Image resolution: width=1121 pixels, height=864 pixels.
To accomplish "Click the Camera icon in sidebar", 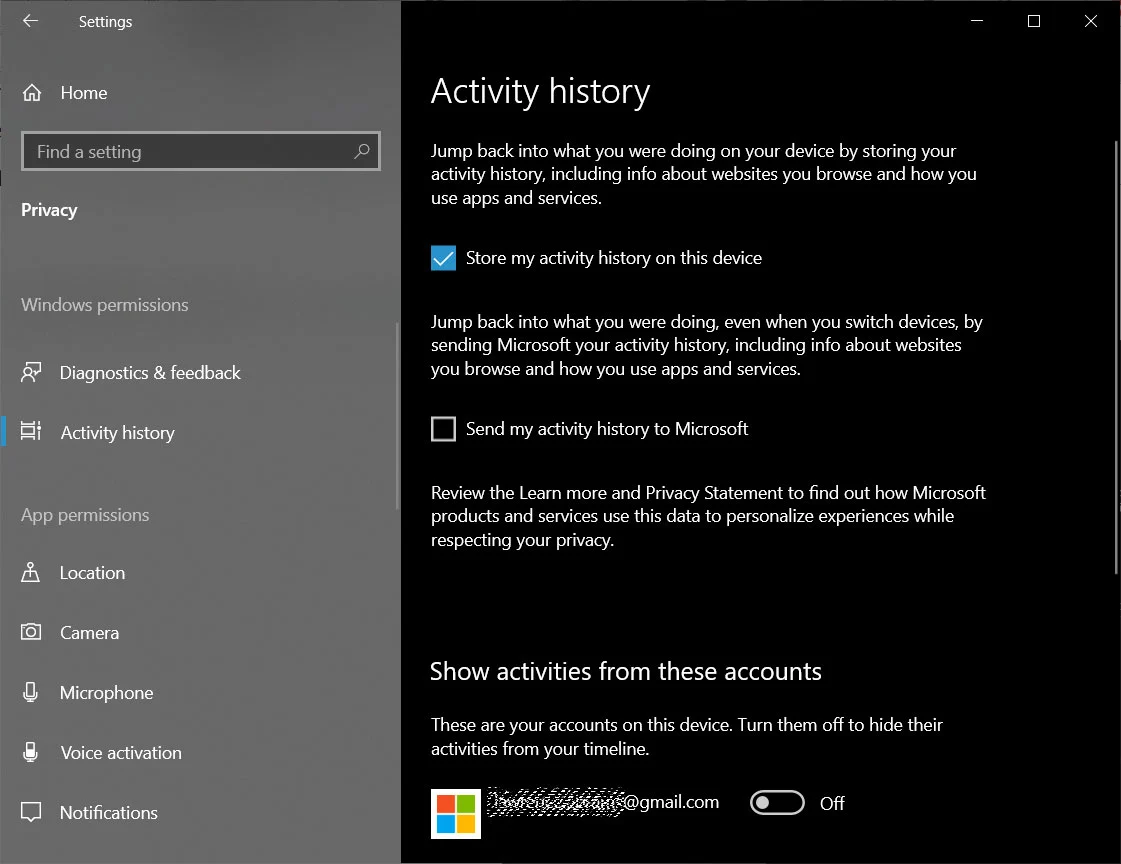I will click(31, 633).
